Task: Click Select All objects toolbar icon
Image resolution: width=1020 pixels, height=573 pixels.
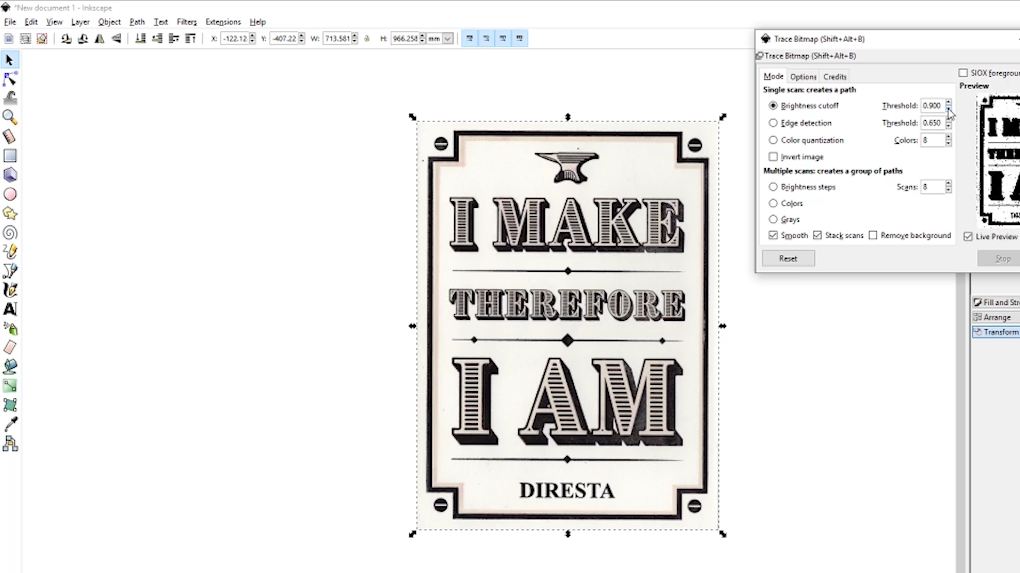Action: tap(8, 38)
